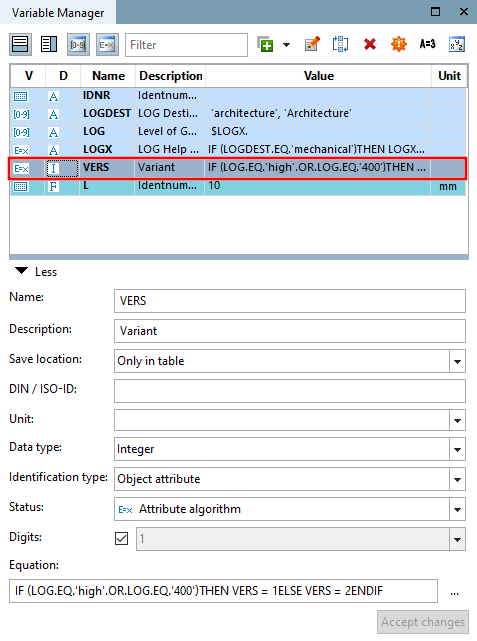Switch to split detail view icon

point(49,45)
